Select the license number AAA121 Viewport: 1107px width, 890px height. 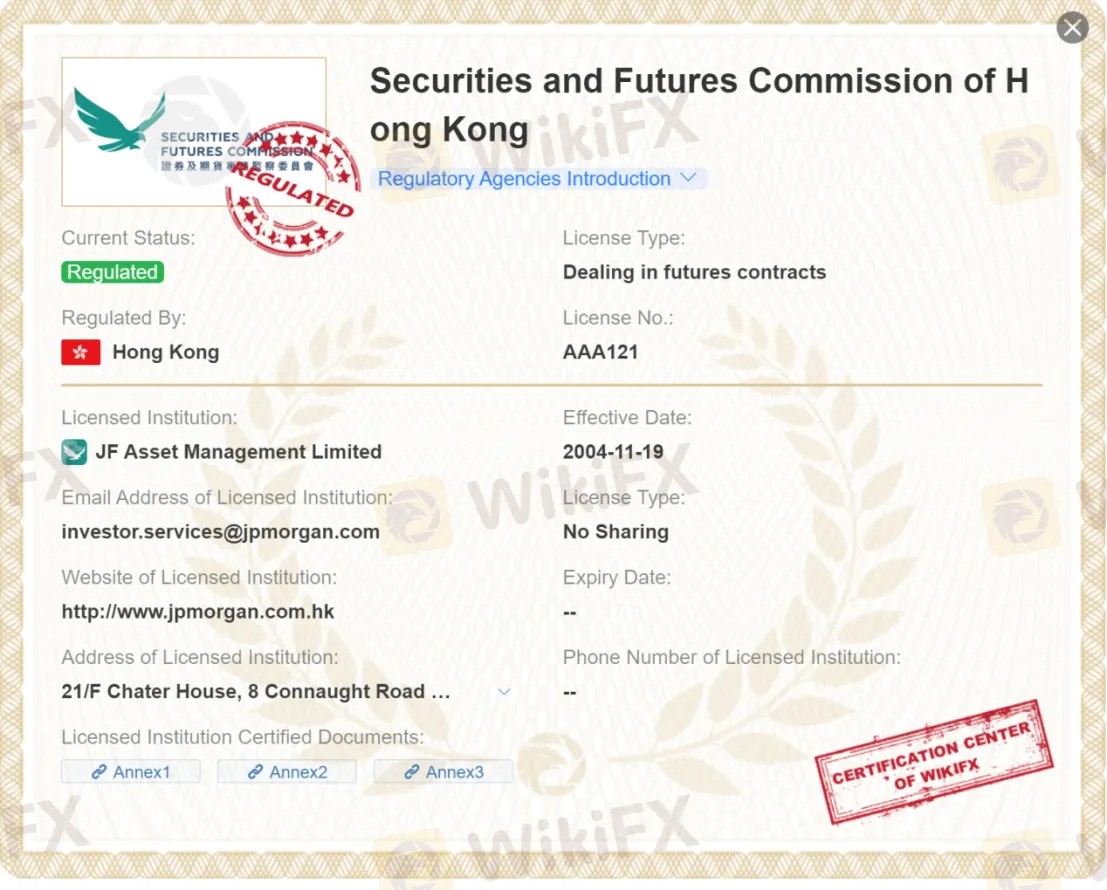[x=601, y=352]
